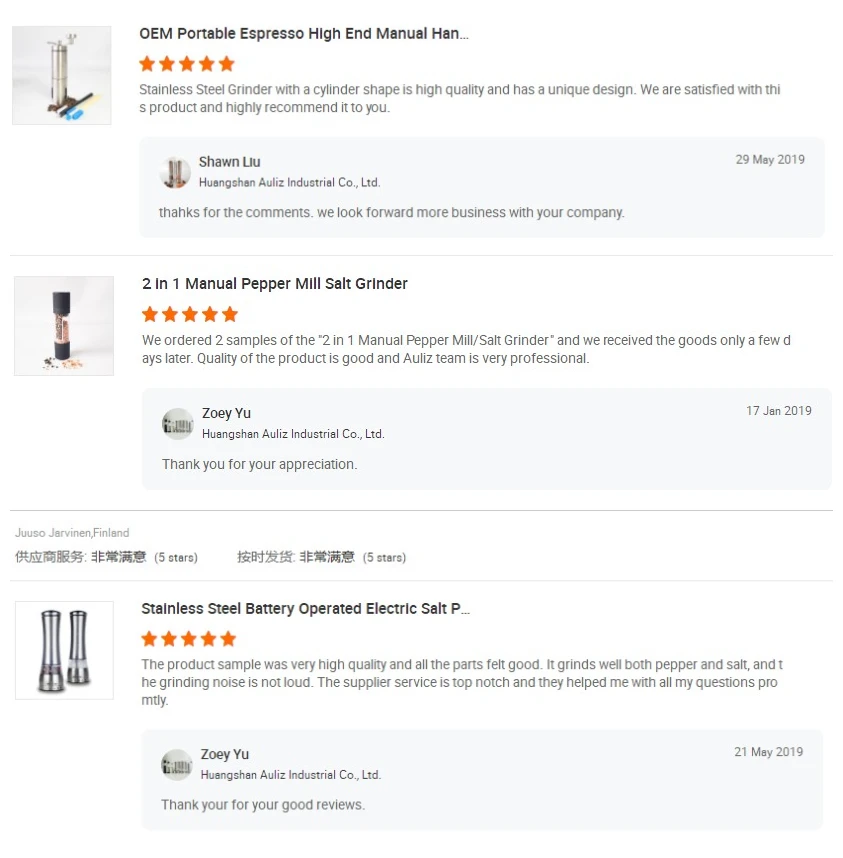The image size is (843, 858).
Task: Click the reviewer name Juuso Jarvinen, Finland
Action: (x=72, y=533)
